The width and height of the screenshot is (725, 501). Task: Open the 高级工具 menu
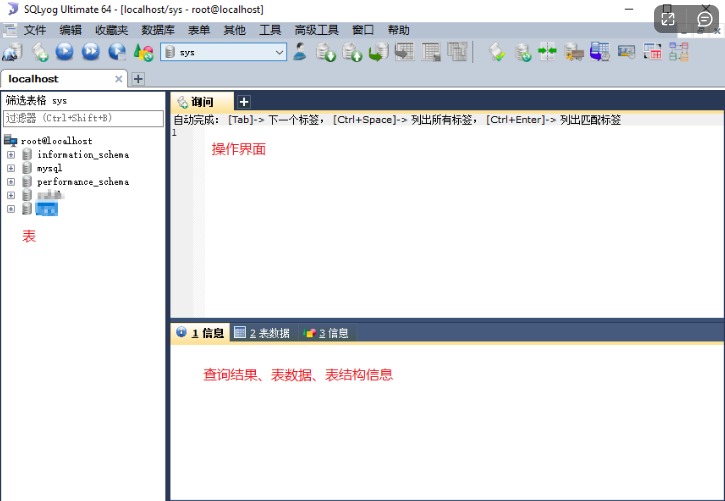click(x=317, y=30)
